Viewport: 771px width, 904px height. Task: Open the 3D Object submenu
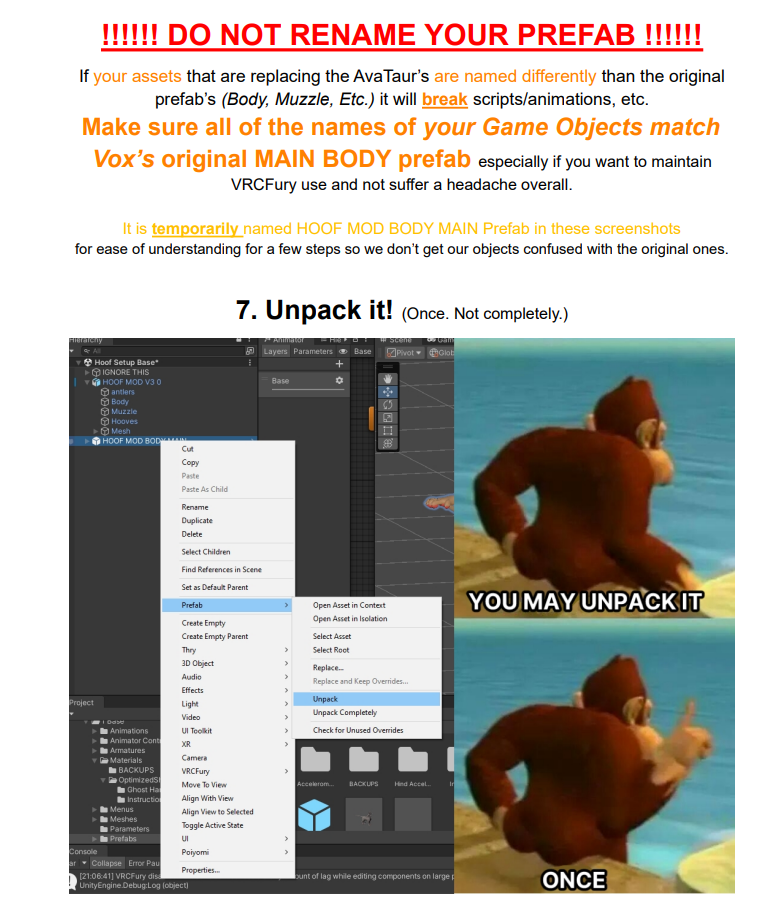[x=228, y=664]
